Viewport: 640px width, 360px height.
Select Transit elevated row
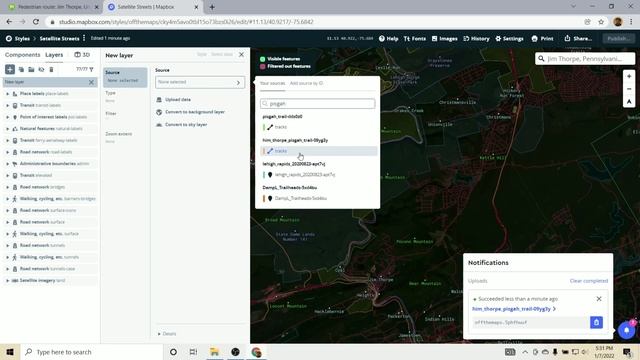50,176
